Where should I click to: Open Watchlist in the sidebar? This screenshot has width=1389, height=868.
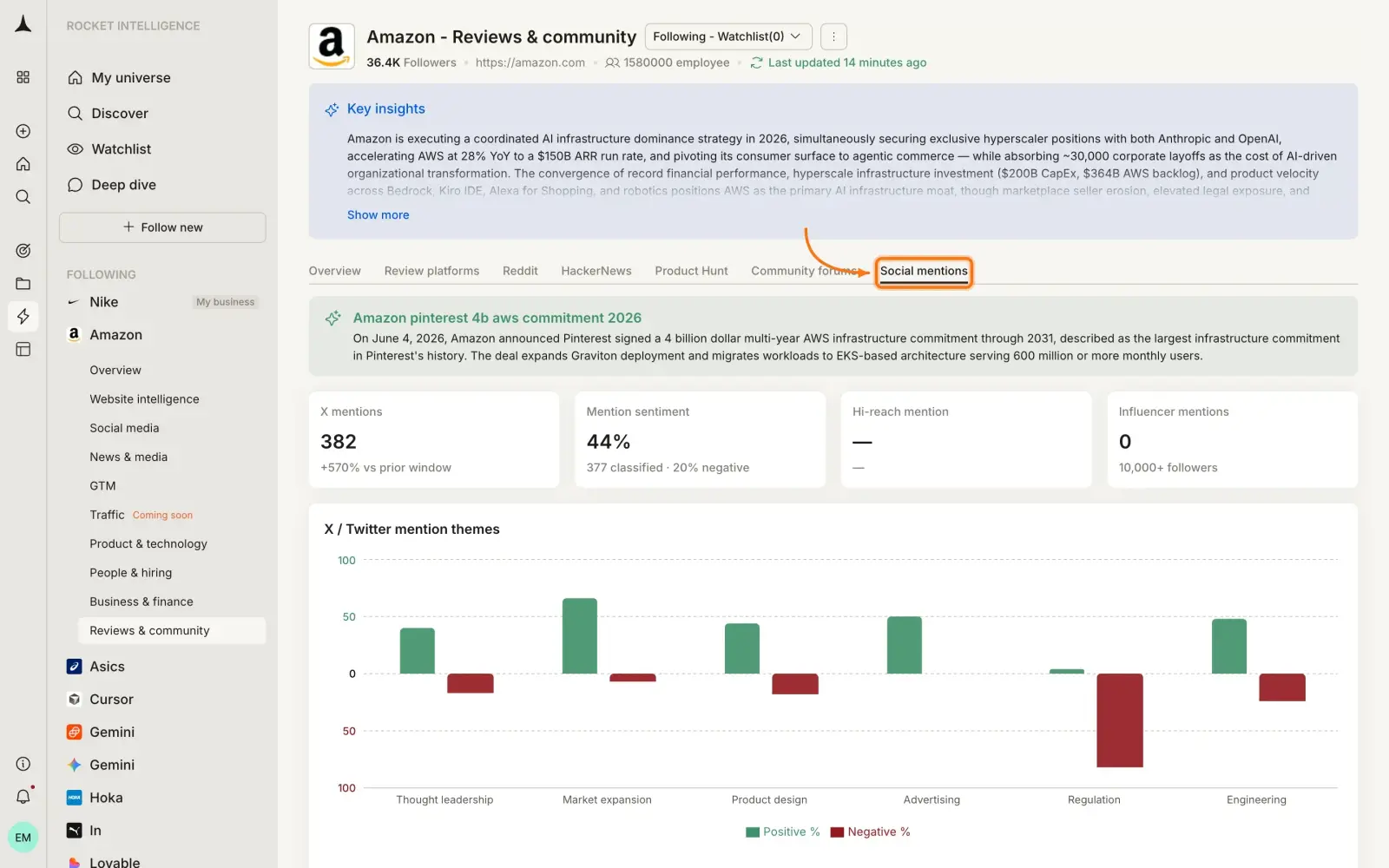pos(122,149)
